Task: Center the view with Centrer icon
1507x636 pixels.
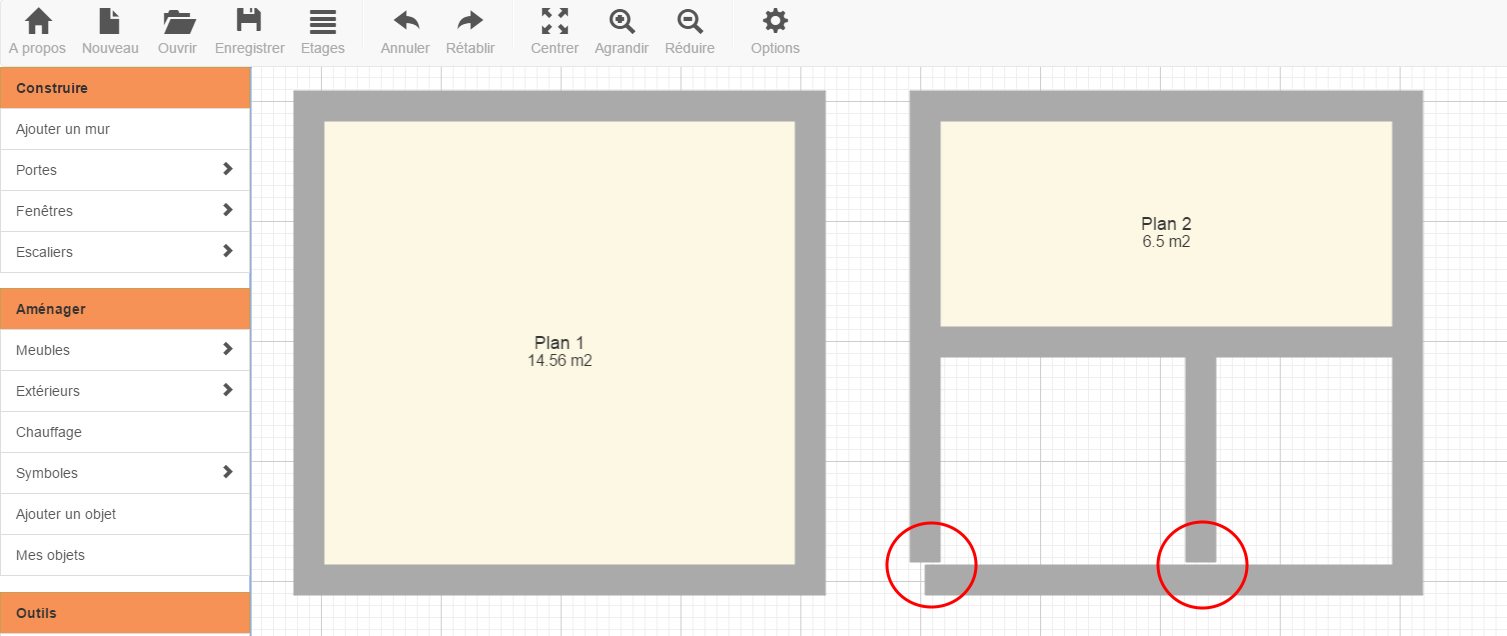Action: [554, 21]
